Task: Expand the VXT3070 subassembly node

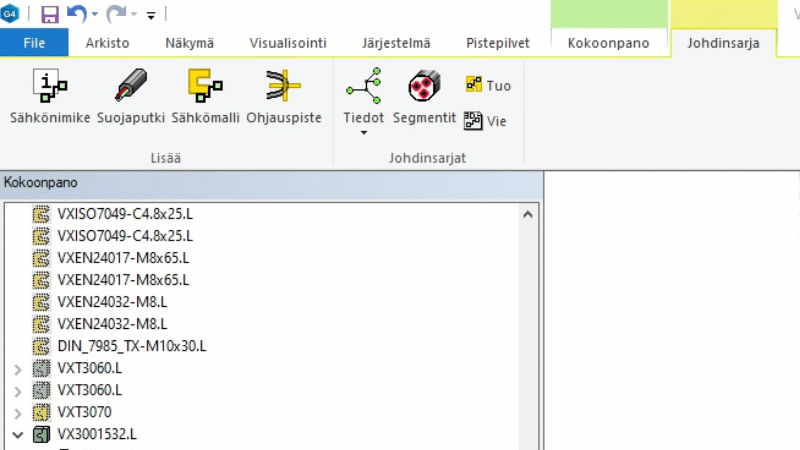Action: pyautogui.click(x=18, y=413)
